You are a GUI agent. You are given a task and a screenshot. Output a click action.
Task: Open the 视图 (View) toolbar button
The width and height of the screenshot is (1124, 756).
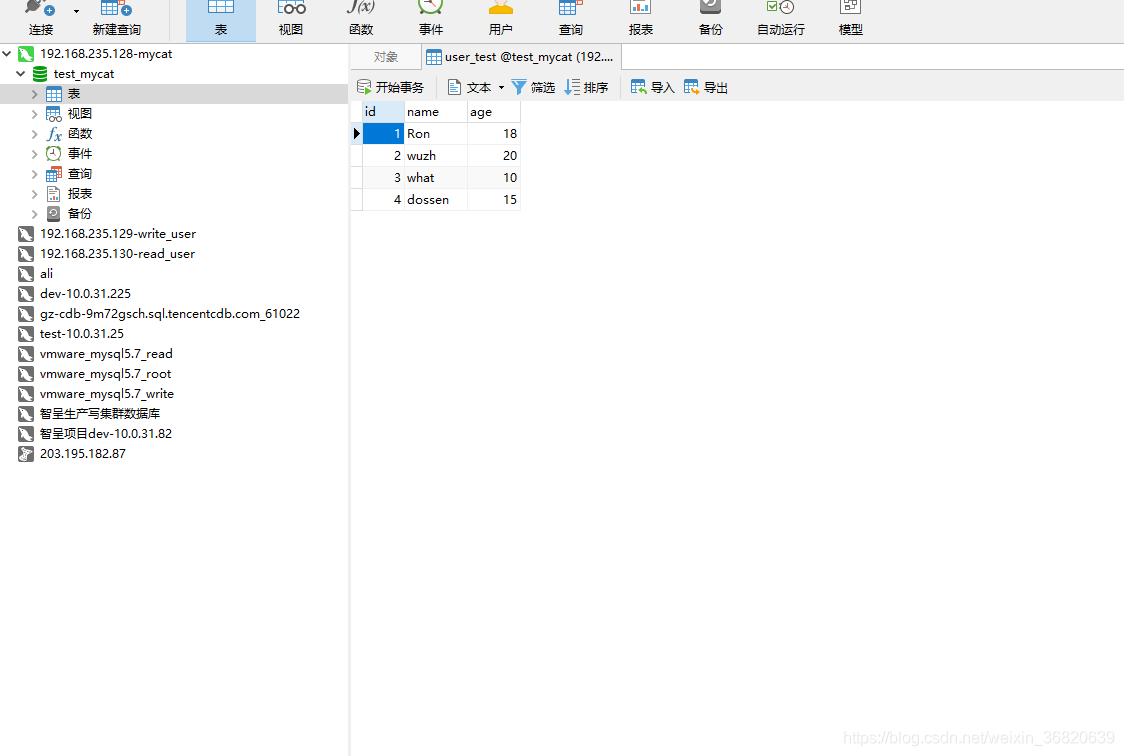click(x=291, y=19)
